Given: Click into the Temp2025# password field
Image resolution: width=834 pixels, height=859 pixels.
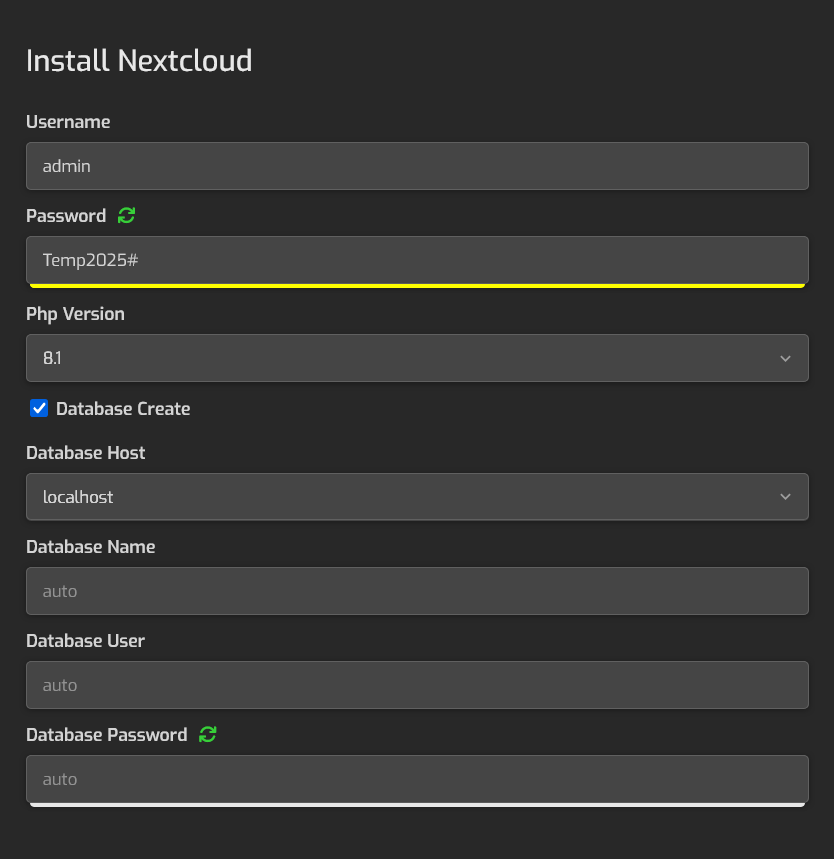Looking at the screenshot, I should click(x=418, y=260).
